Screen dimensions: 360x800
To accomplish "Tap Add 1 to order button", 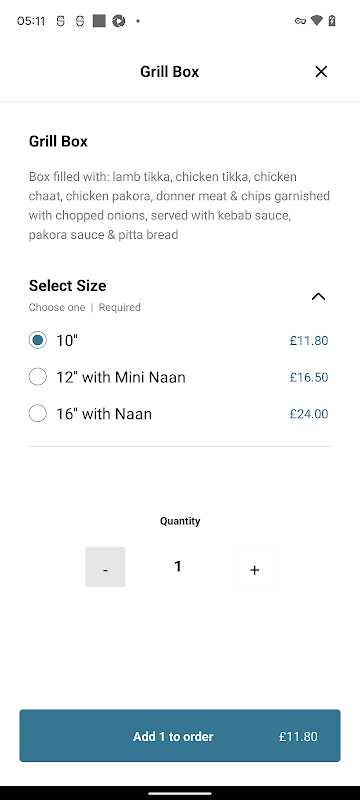I will (180, 736).
